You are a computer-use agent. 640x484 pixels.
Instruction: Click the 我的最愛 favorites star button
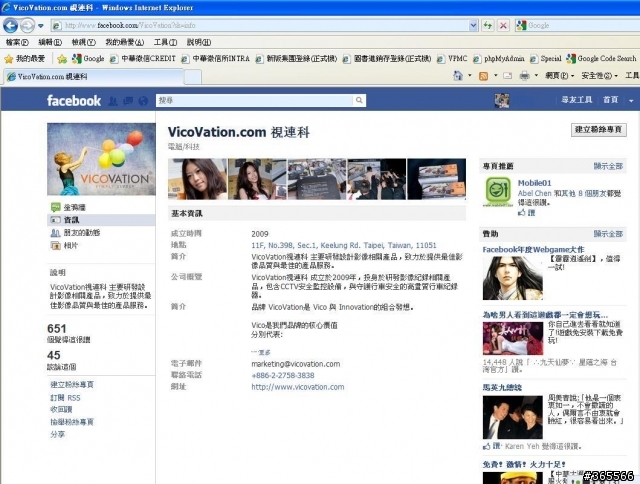(x=24, y=59)
